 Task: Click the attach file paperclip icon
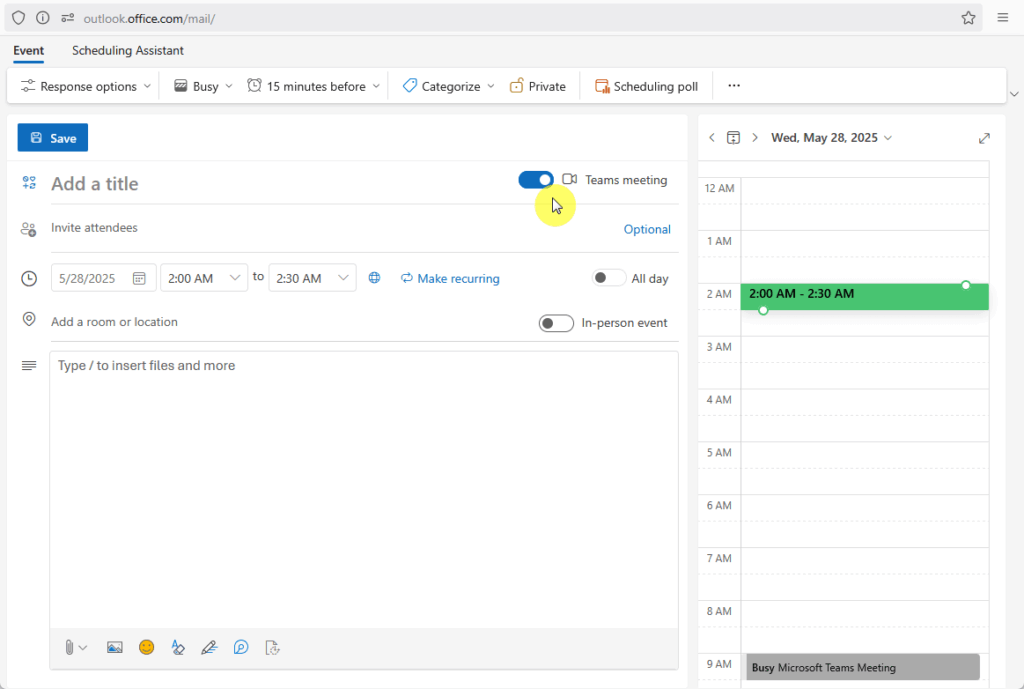pyautogui.click(x=69, y=647)
